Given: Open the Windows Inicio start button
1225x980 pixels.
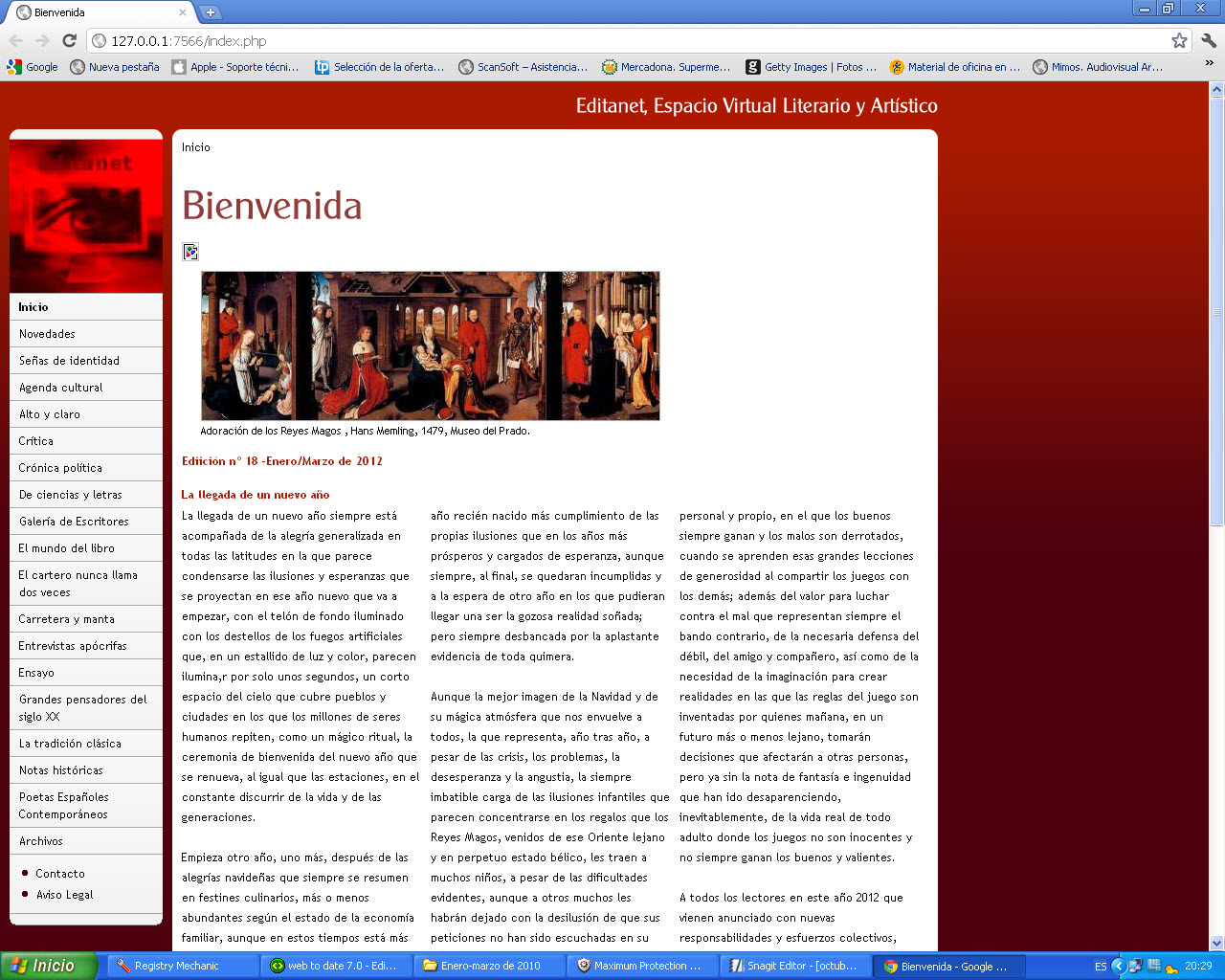Looking at the screenshot, I should [49, 966].
